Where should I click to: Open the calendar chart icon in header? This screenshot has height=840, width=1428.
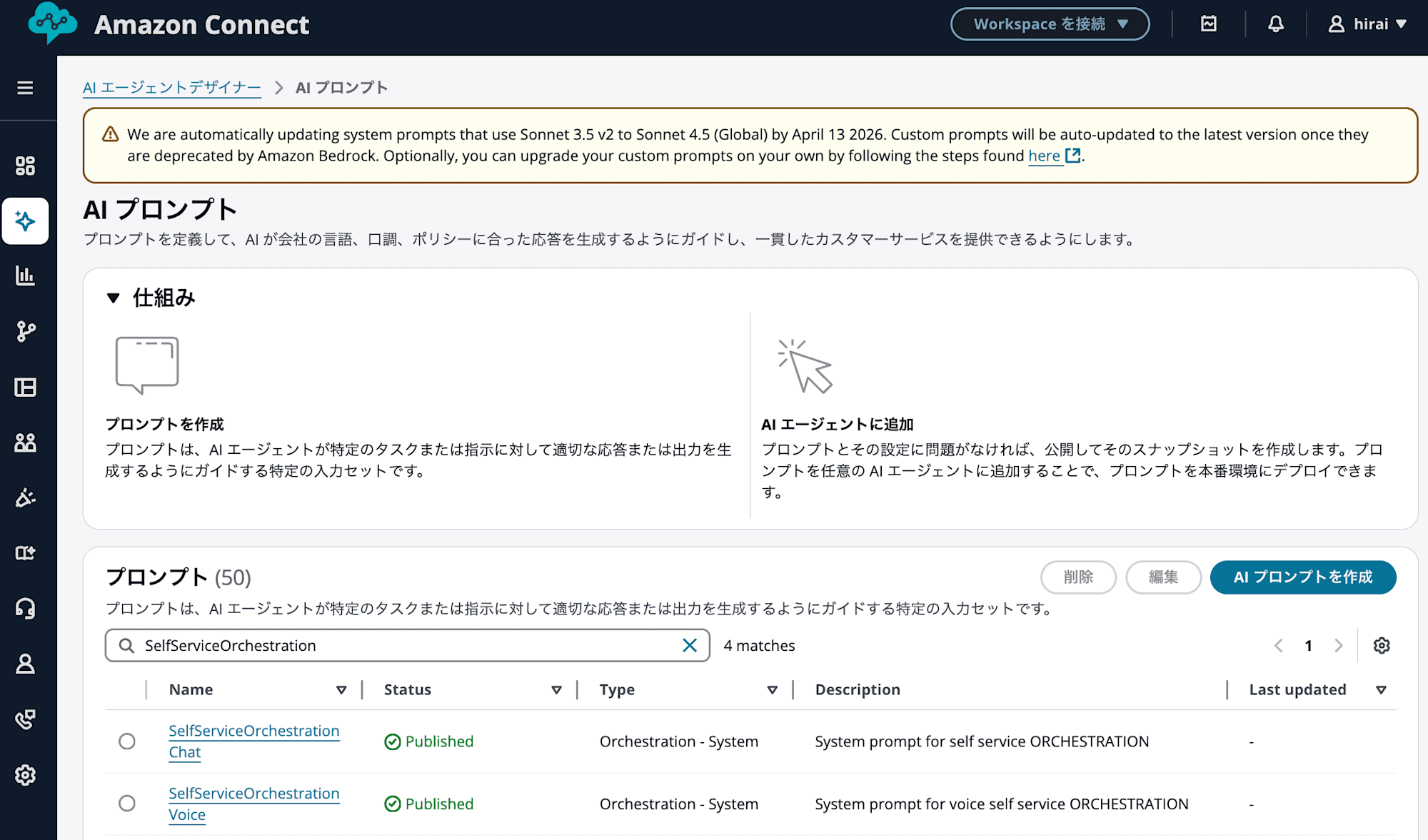pos(1209,24)
